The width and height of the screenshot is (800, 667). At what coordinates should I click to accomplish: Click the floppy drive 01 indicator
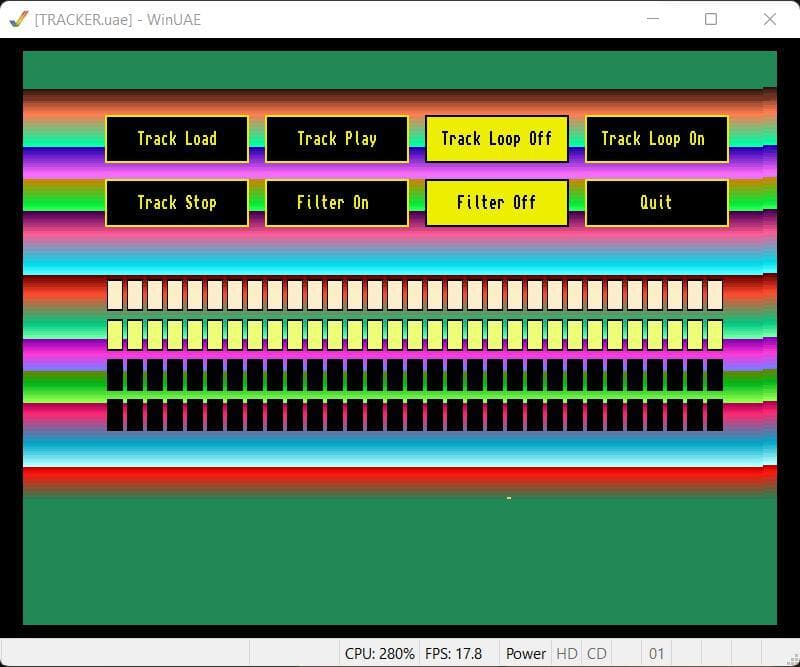point(657,654)
